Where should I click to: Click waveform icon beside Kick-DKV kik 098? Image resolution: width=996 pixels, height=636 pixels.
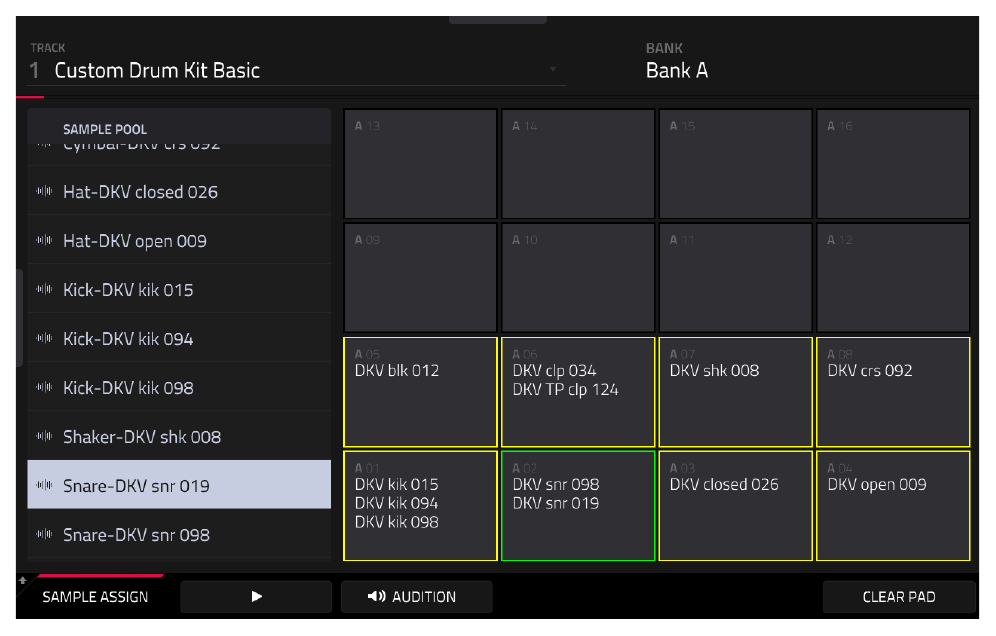tap(44, 387)
